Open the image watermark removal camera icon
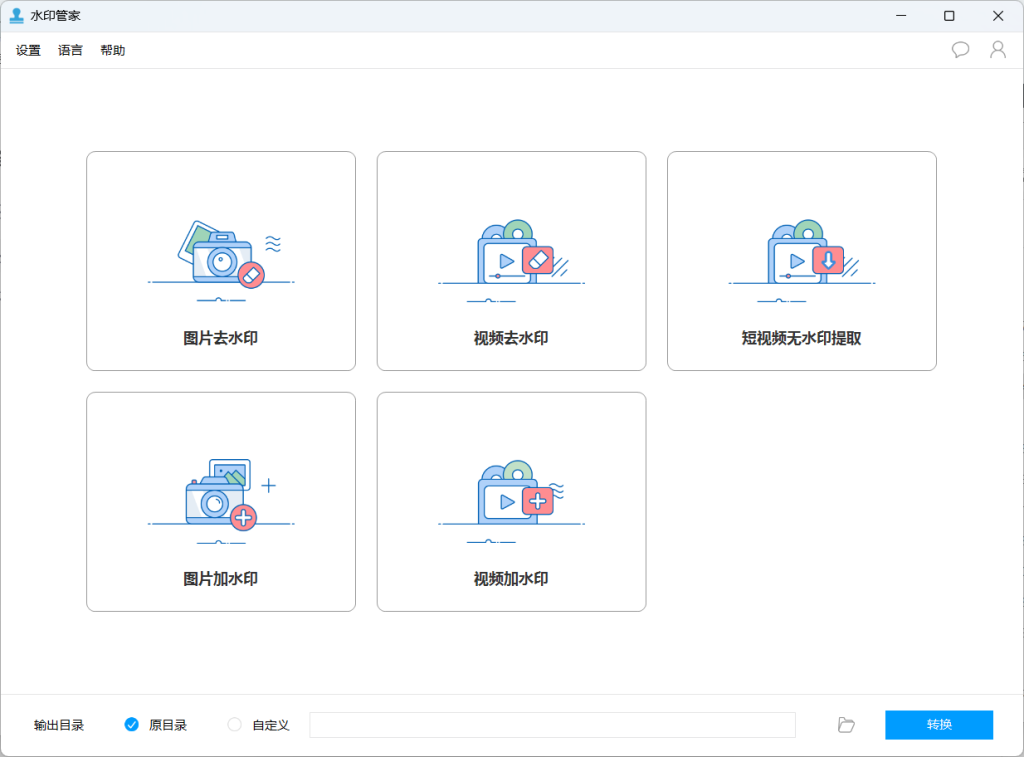1024x757 pixels. pyautogui.click(x=221, y=256)
